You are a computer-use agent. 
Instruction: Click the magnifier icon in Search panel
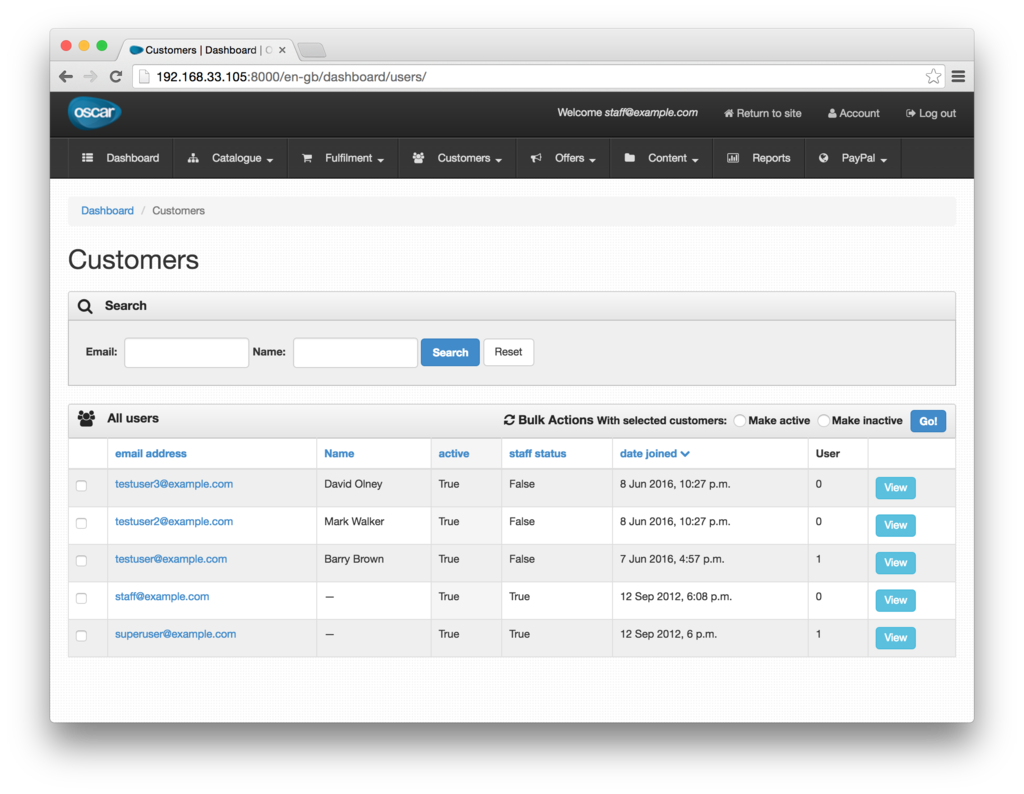(85, 306)
